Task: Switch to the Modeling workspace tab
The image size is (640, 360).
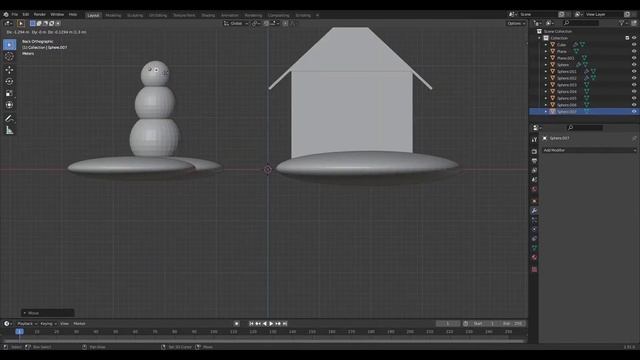Action: point(113,16)
